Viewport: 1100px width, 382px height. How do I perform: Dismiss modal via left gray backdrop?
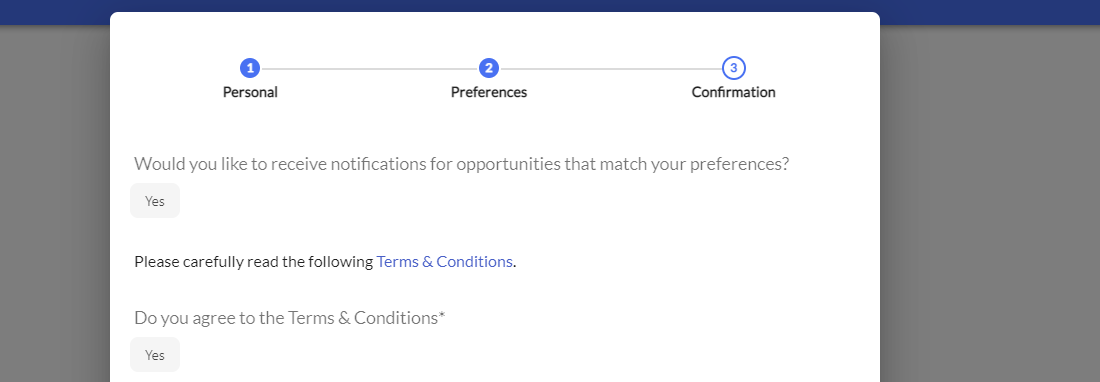pos(55,203)
